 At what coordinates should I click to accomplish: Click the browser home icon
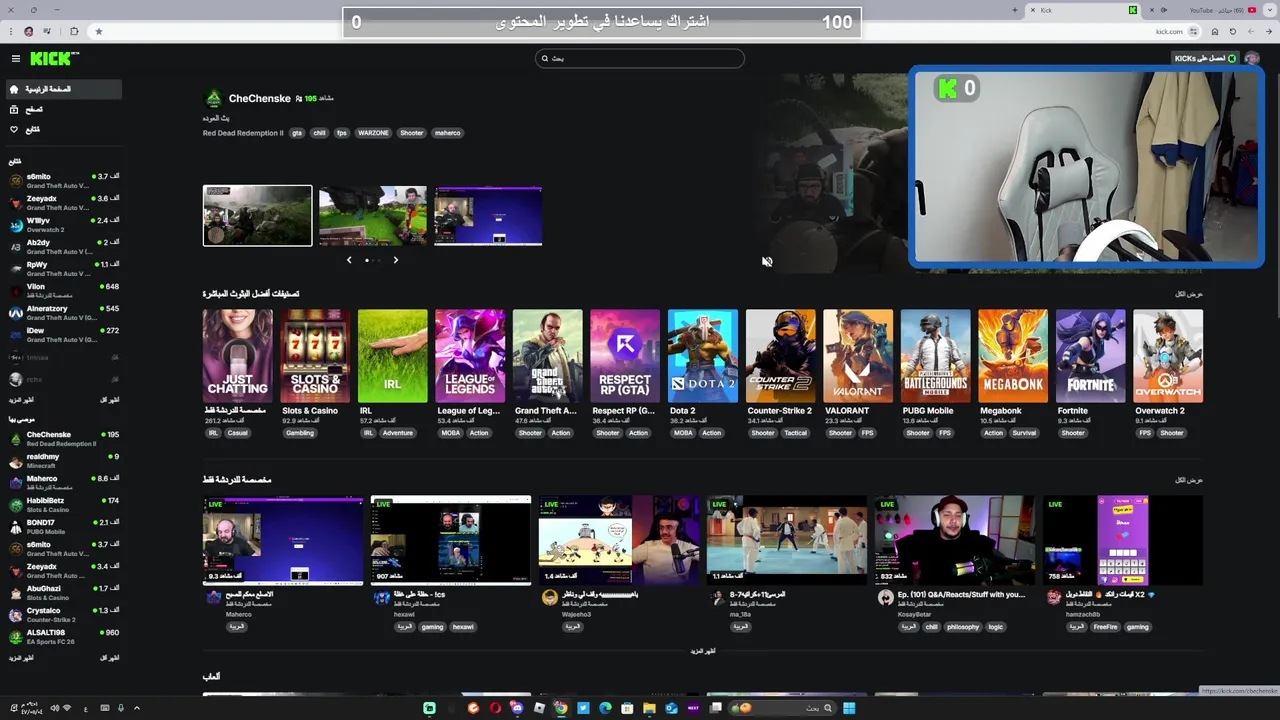click(1215, 31)
